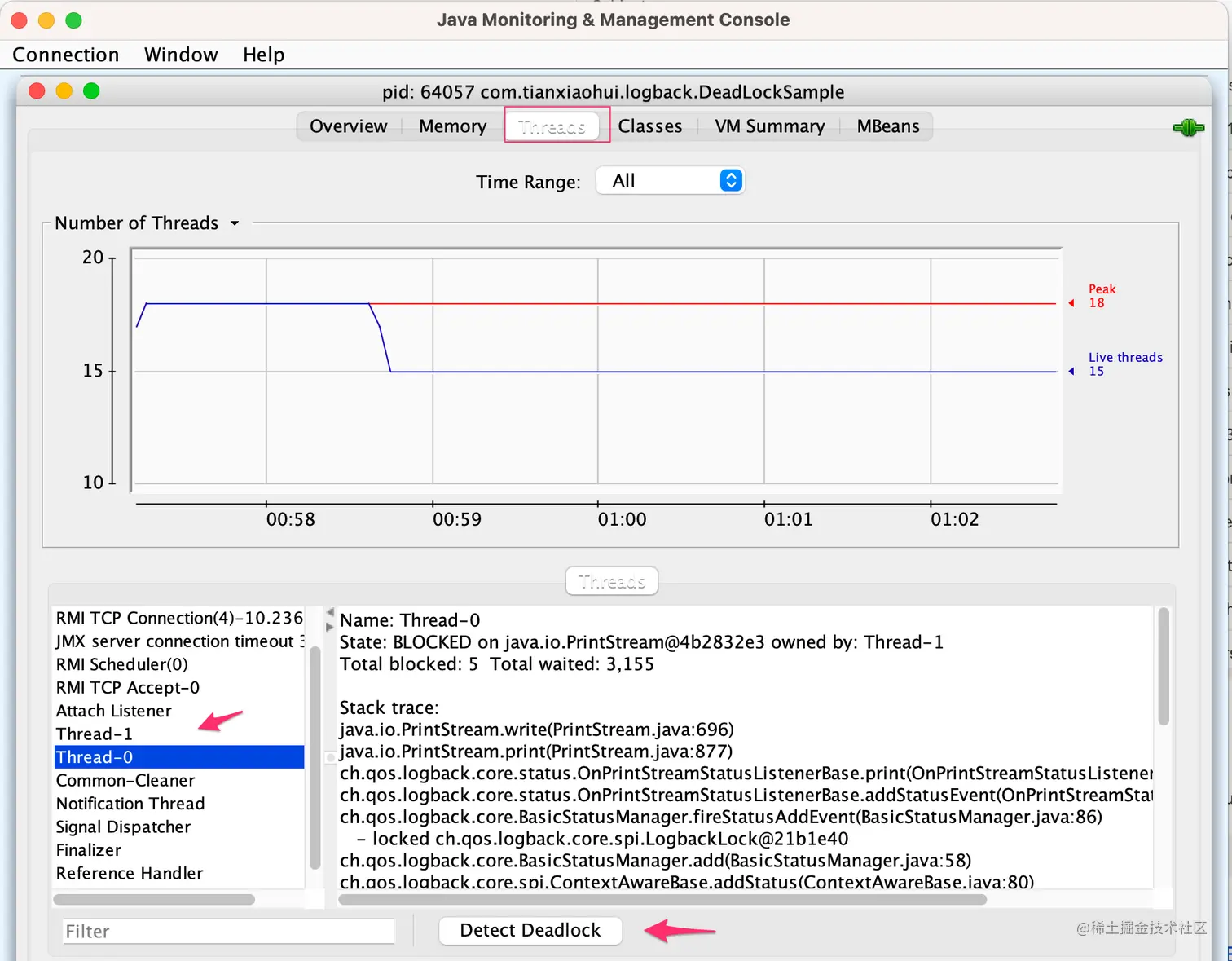Click the State BLOCKED line in details
Viewport: 1232px width, 961px height.
coord(641,642)
